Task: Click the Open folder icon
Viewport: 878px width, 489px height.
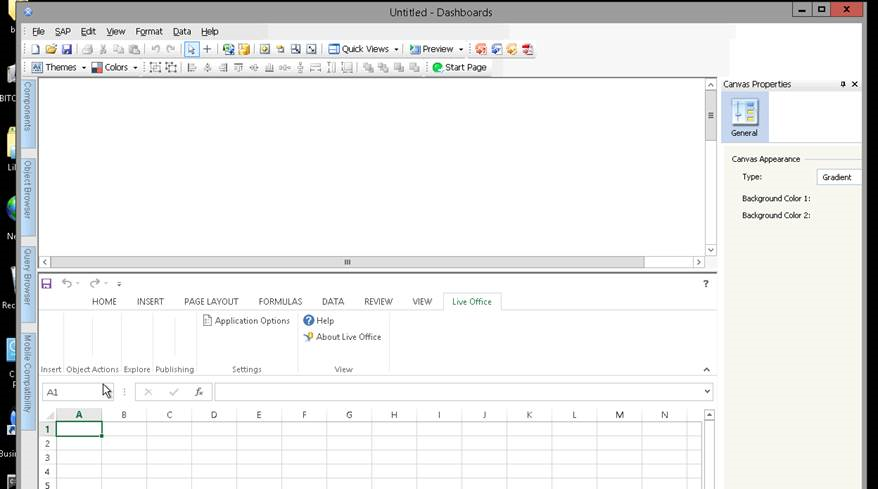Action: point(51,49)
